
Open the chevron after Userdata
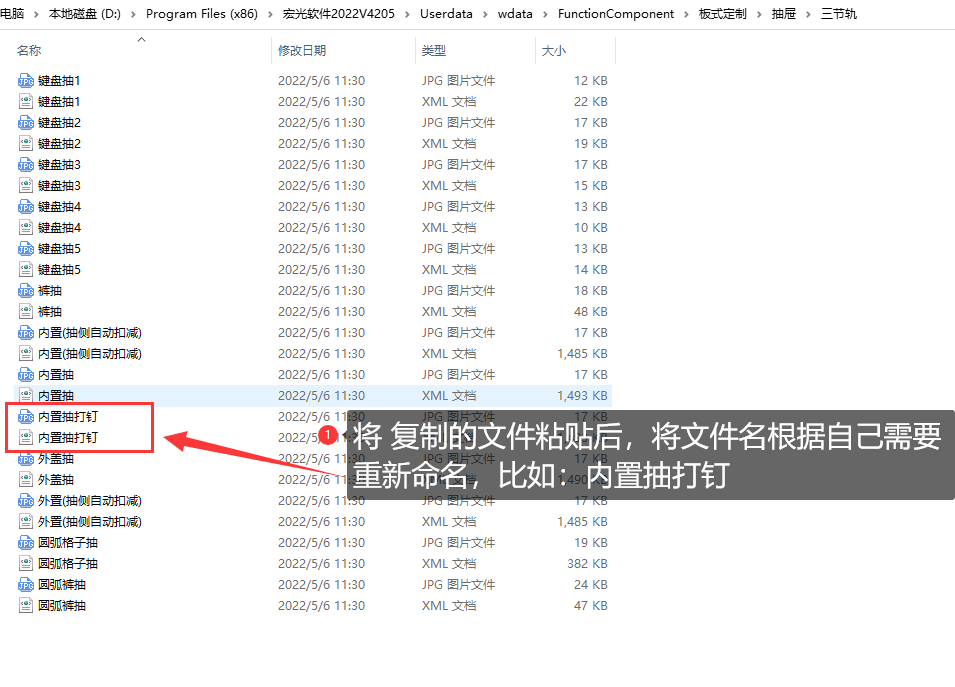point(485,14)
